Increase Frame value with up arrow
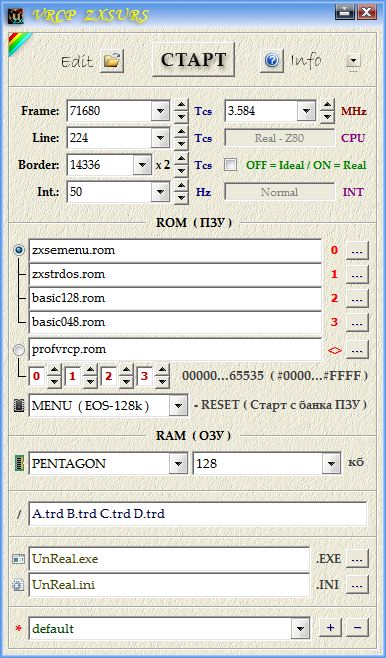 pyautogui.click(x=181, y=105)
